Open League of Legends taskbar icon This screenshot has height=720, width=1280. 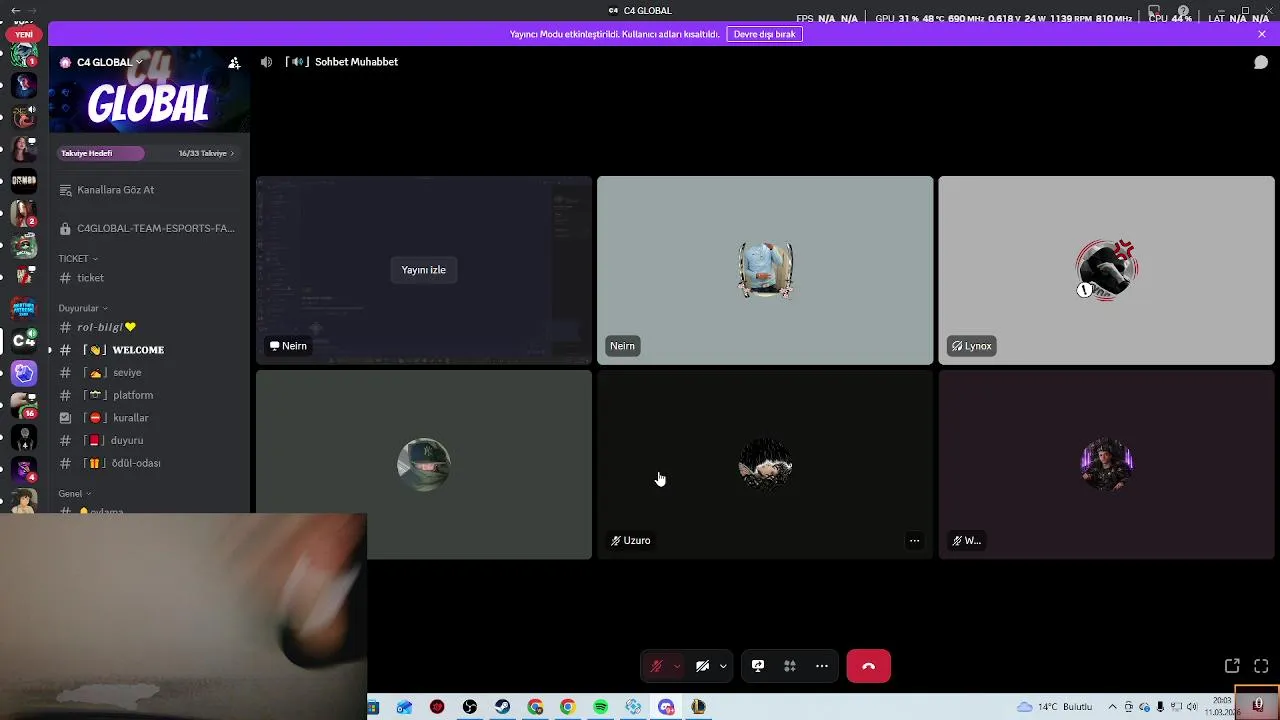pos(699,707)
